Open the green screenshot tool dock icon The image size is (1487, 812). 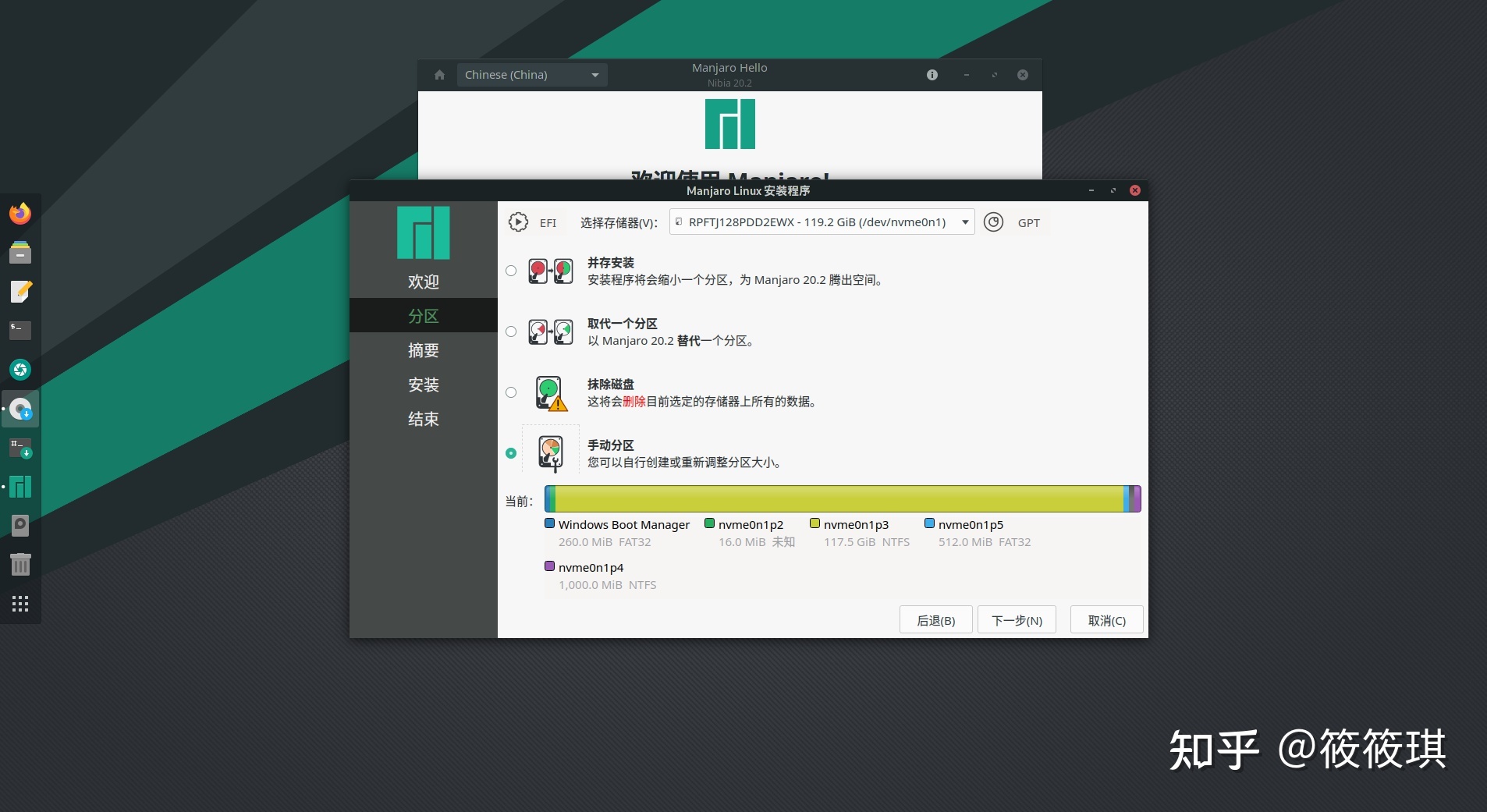(x=20, y=369)
